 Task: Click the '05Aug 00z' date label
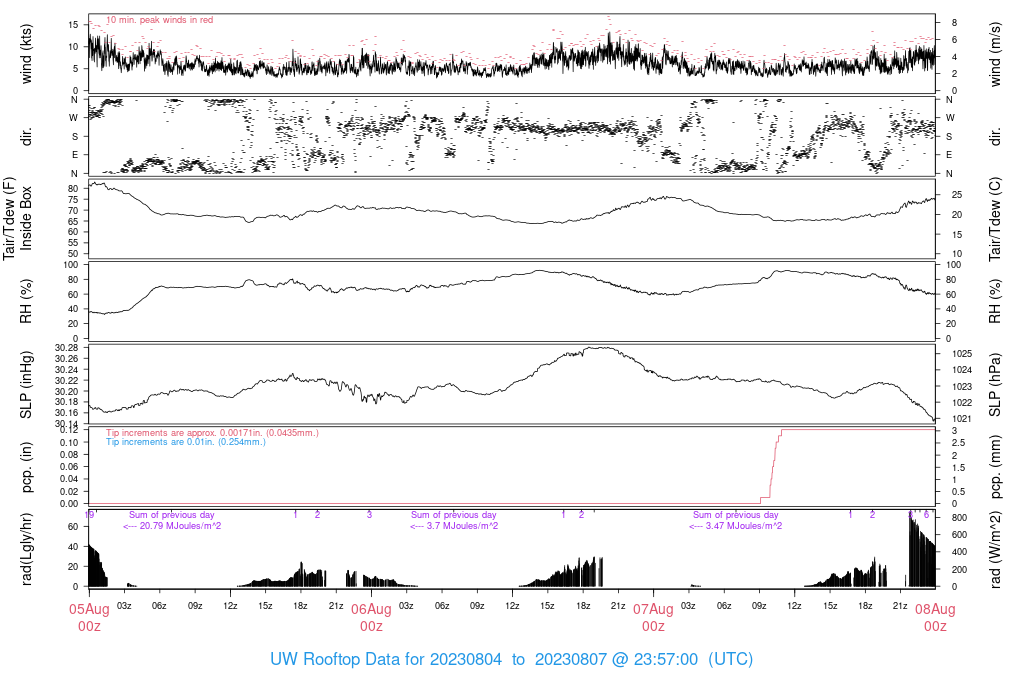[x=89, y=618]
